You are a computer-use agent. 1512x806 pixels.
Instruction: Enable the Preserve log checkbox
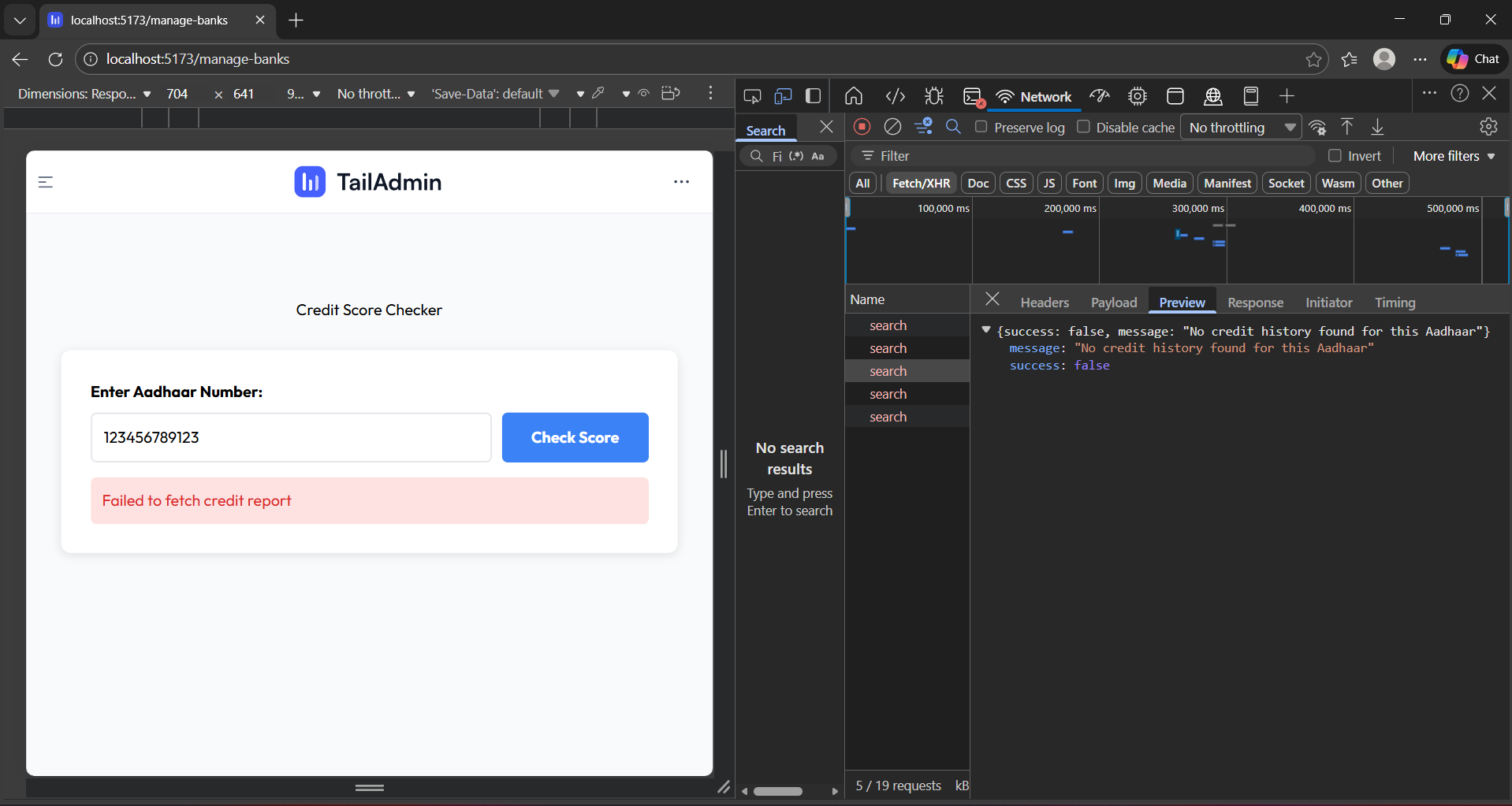(x=981, y=127)
